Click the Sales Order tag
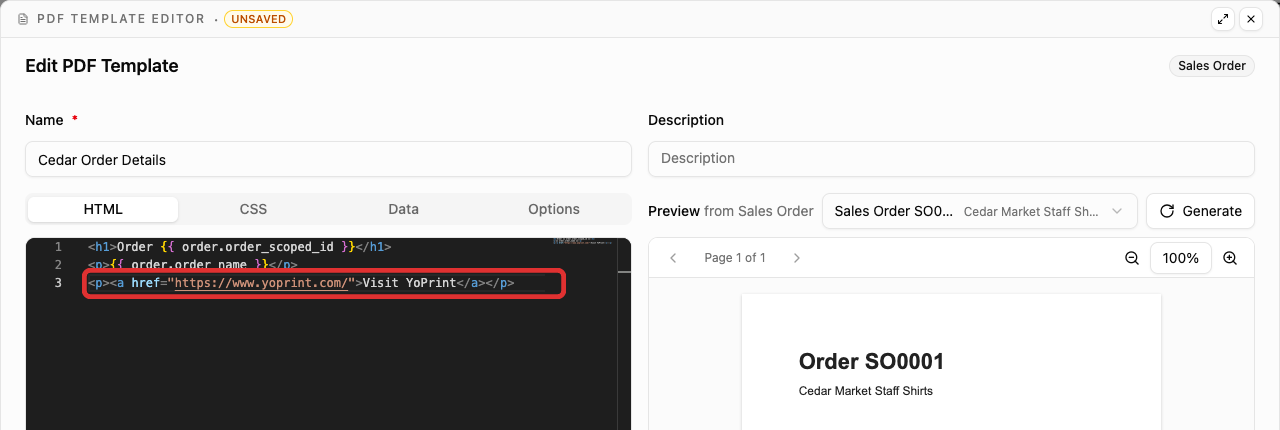 [x=1212, y=66]
